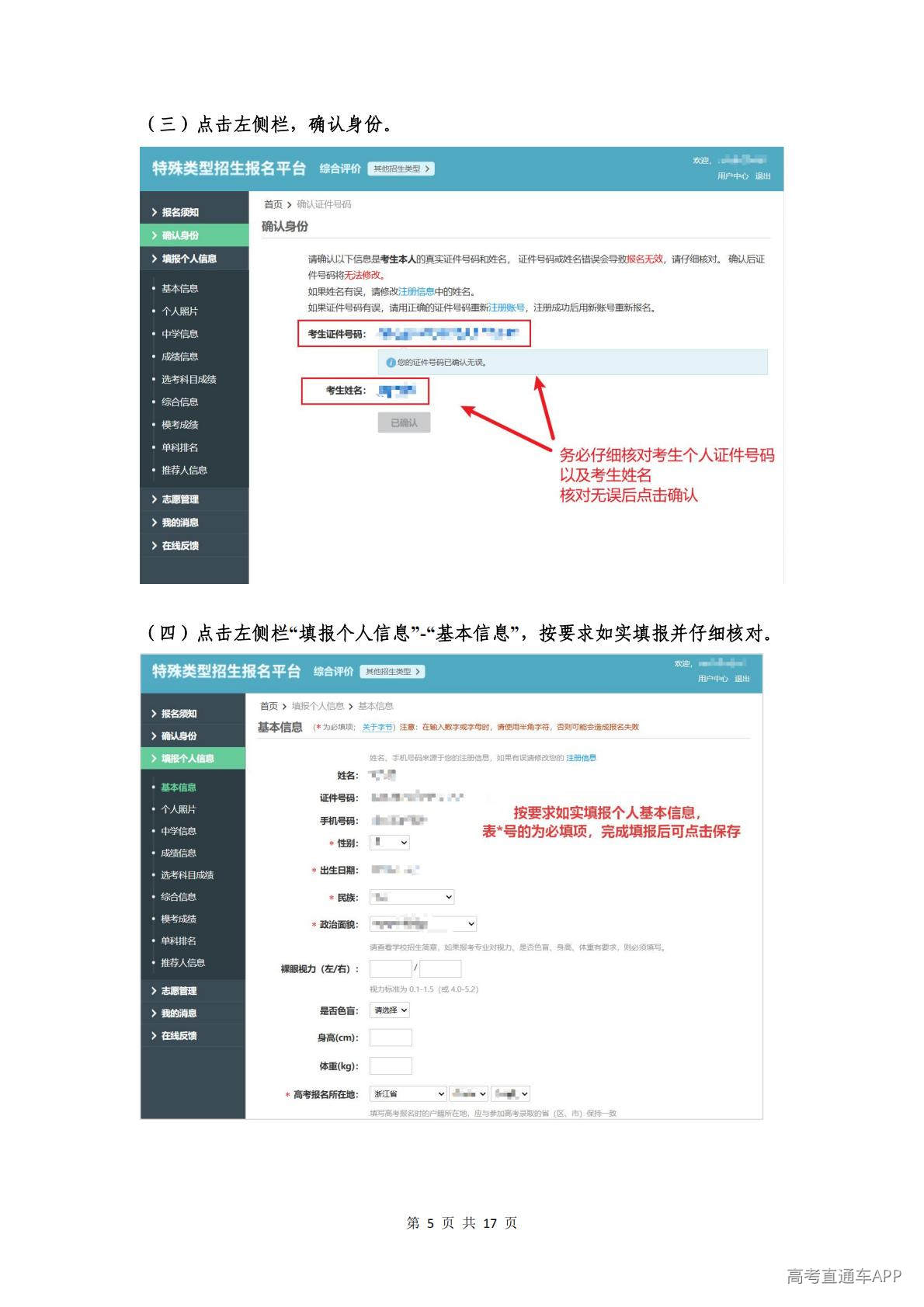Open 个人照片 in the 基本信息 form screenshot sidebar
The width and height of the screenshot is (924, 1307).
(x=178, y=809)
